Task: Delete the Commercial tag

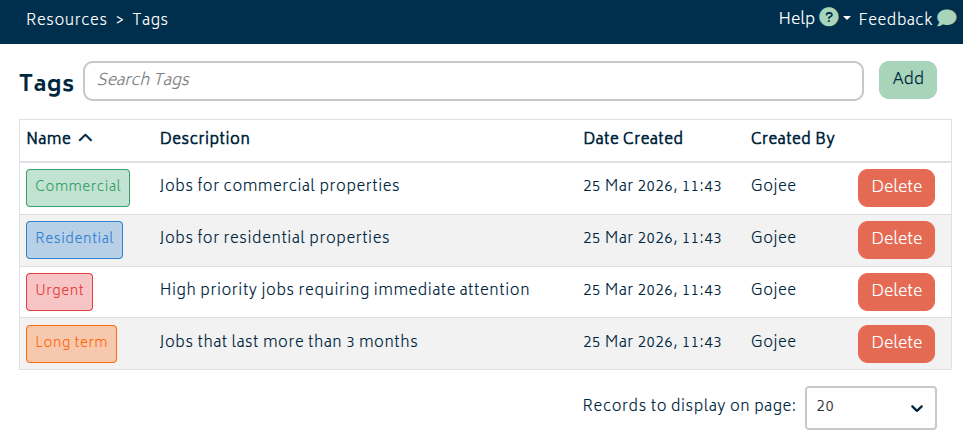Action: [x=896, y=187]
